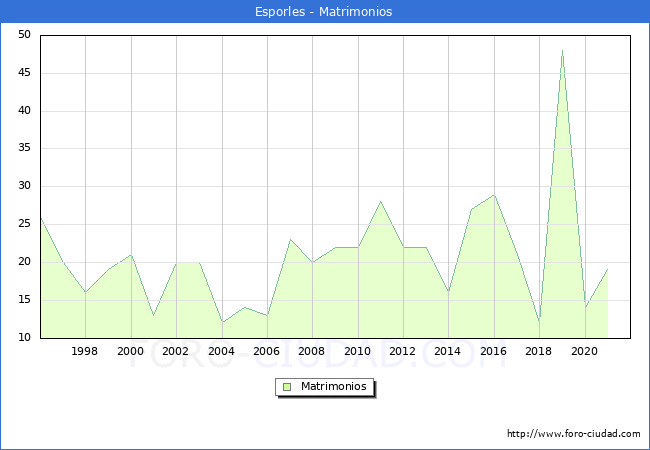Image resolution: width=650 pixels, height=450 pixels.
Task: Click the 40 y-axis value
Action: click(24, 111)
